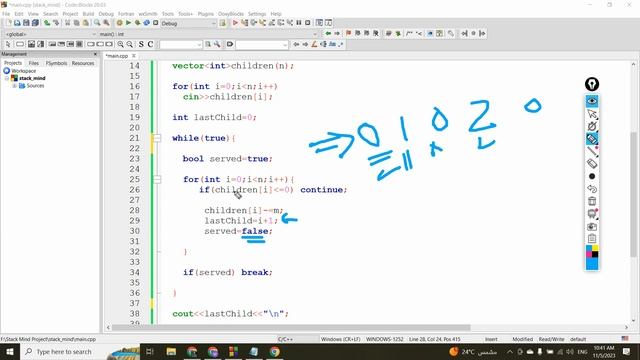640x360 pixels.
Task: Save the current file via toolbar icon
Action: (26, 23)
